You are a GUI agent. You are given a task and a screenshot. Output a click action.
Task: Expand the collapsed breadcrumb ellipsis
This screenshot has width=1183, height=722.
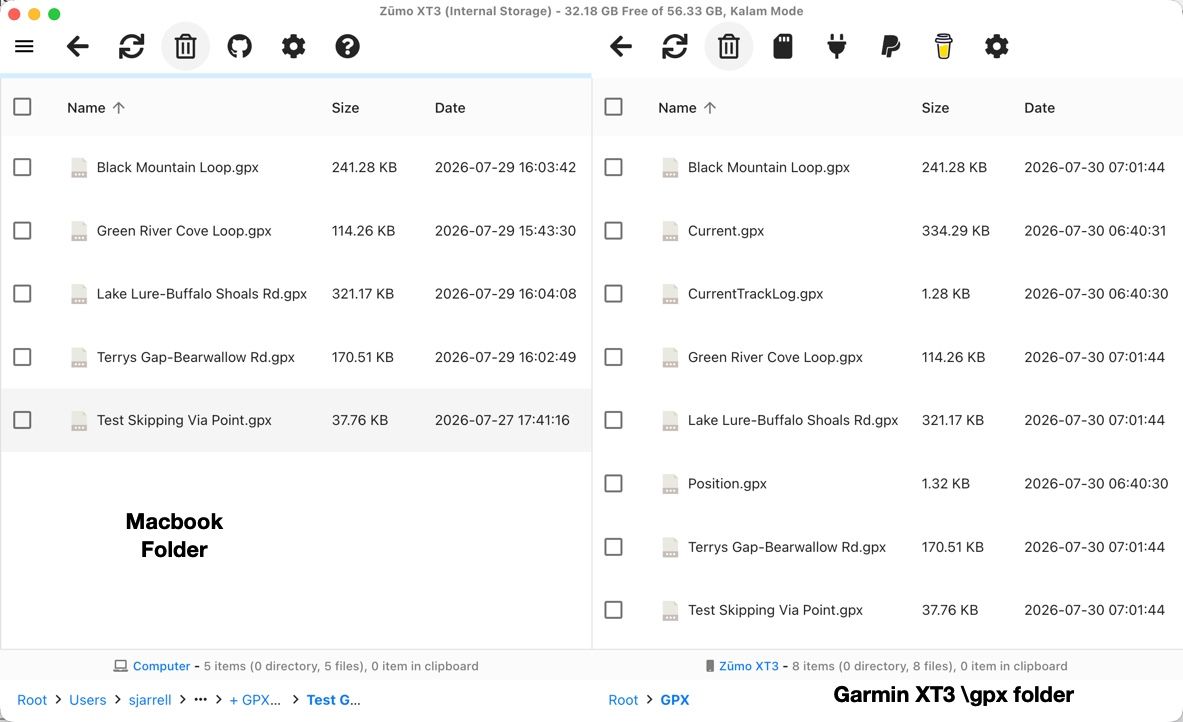200,700
